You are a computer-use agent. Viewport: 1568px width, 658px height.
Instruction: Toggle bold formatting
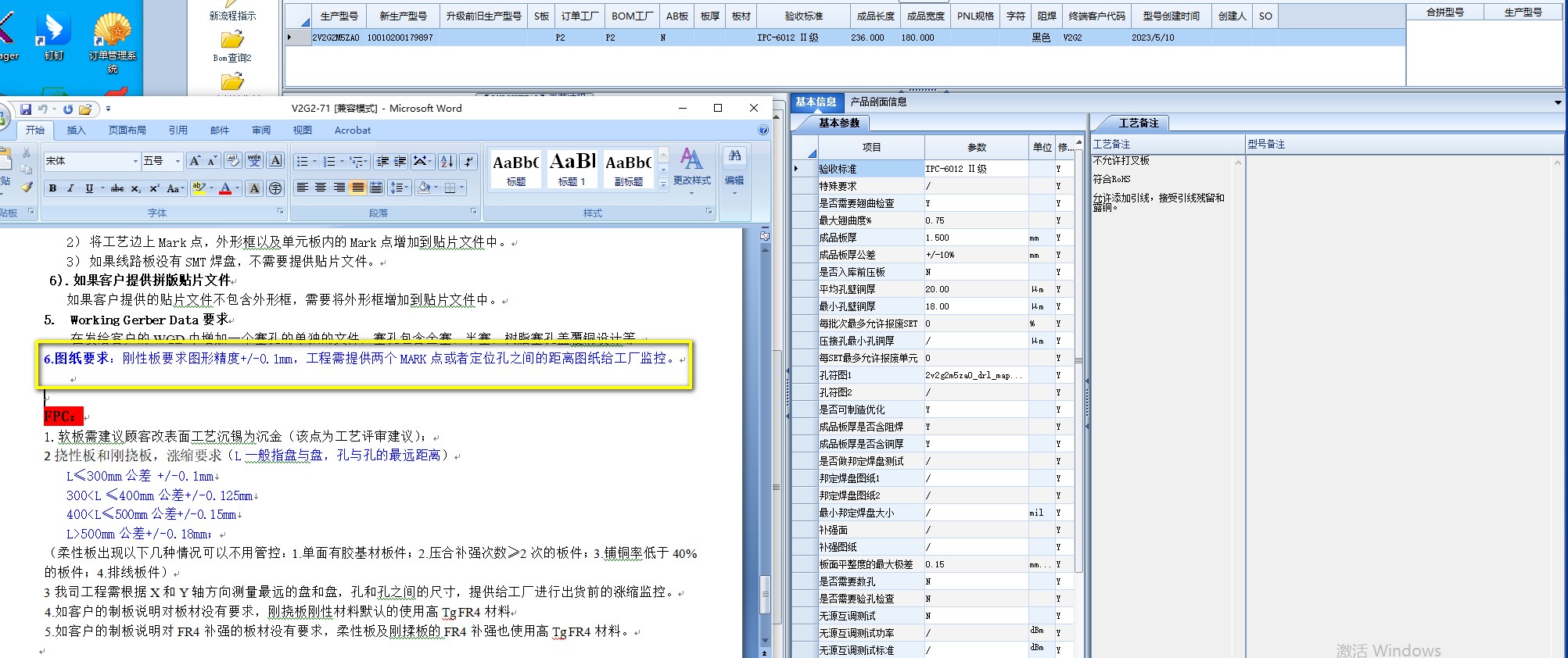52,188
